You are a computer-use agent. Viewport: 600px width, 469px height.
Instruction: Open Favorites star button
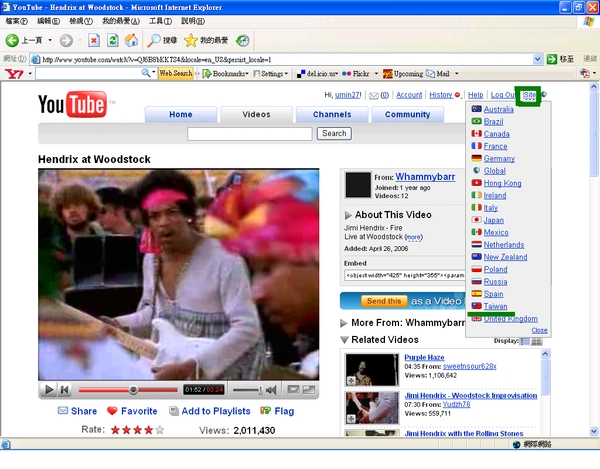click(x=206, y=40)
